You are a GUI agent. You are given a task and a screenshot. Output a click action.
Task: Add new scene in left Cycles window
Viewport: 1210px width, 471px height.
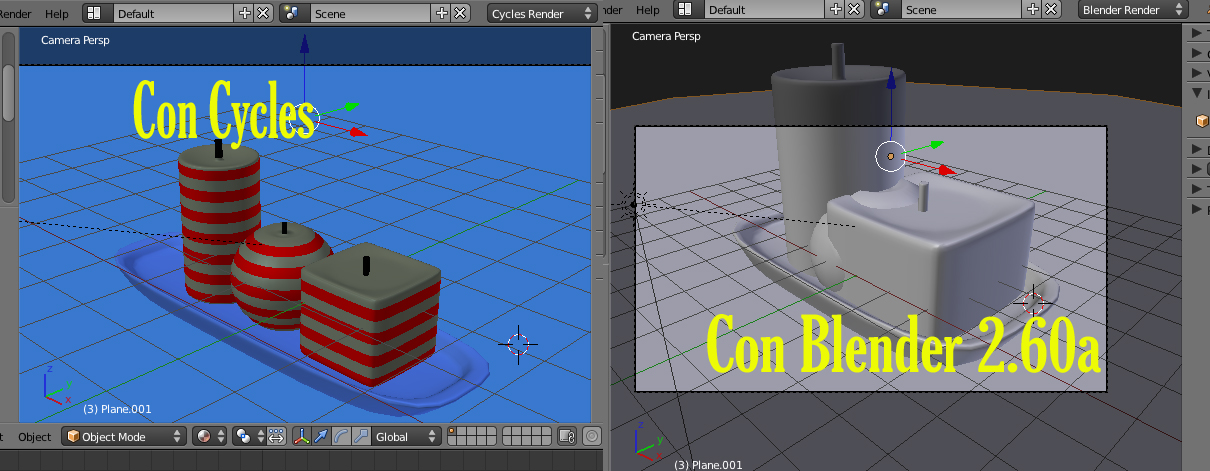tap(443, 13)
